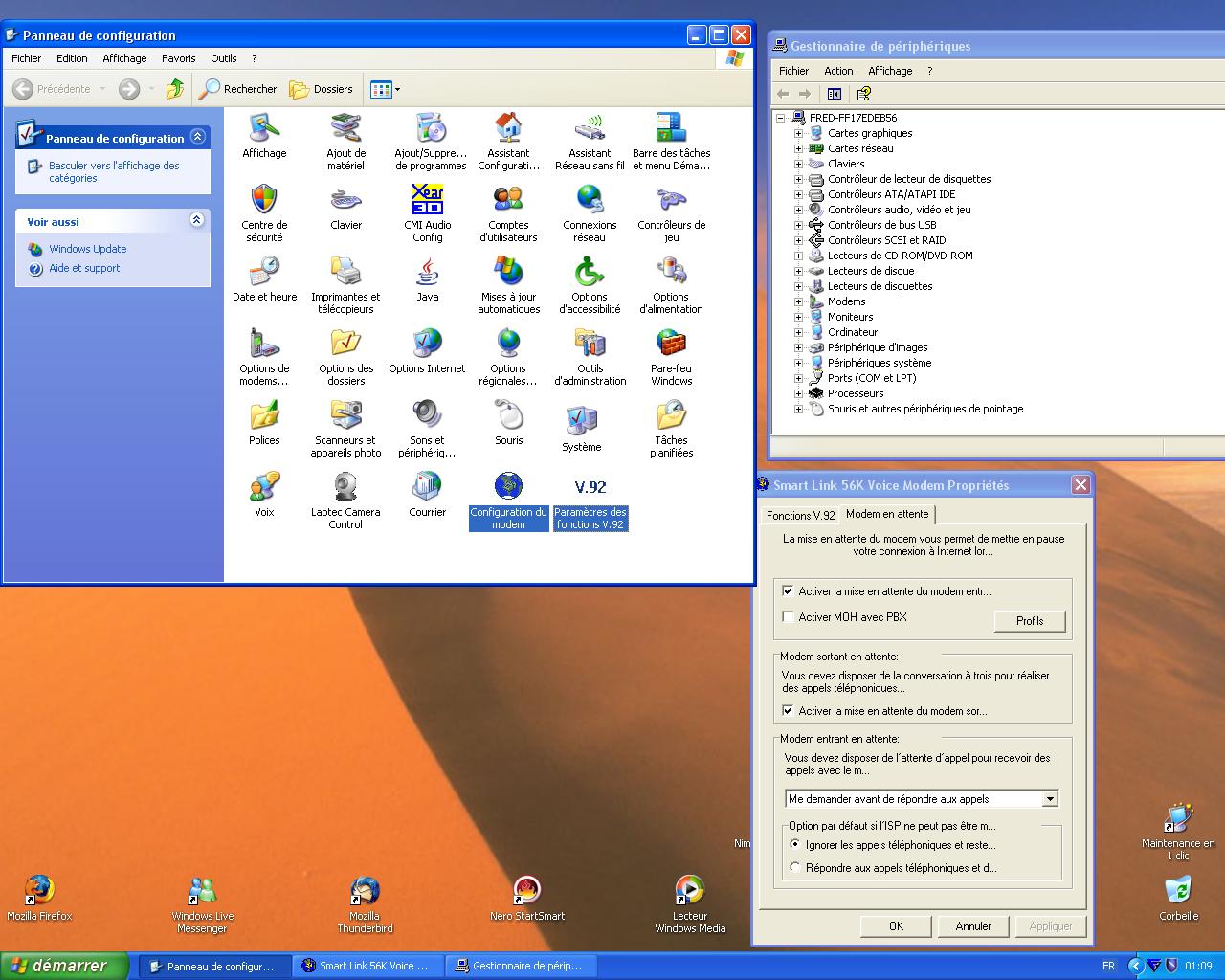Image resolution: width=1225 pixels, height=980 pixels.
Task: Select Corbeille desktop icon
Action: tap(1178, 899)
